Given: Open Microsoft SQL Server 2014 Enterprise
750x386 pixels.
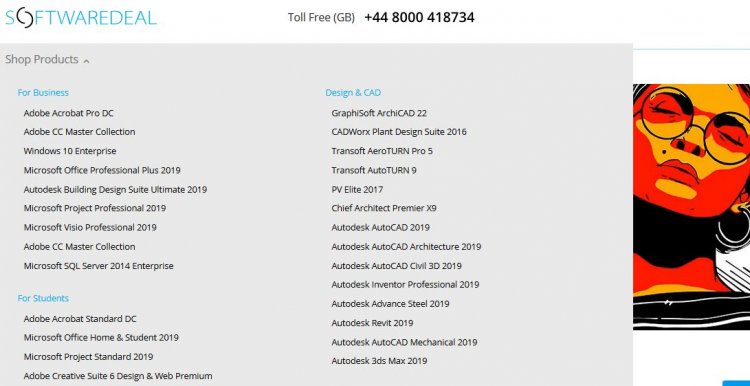Looking at the screenshot, I should 99,265.
